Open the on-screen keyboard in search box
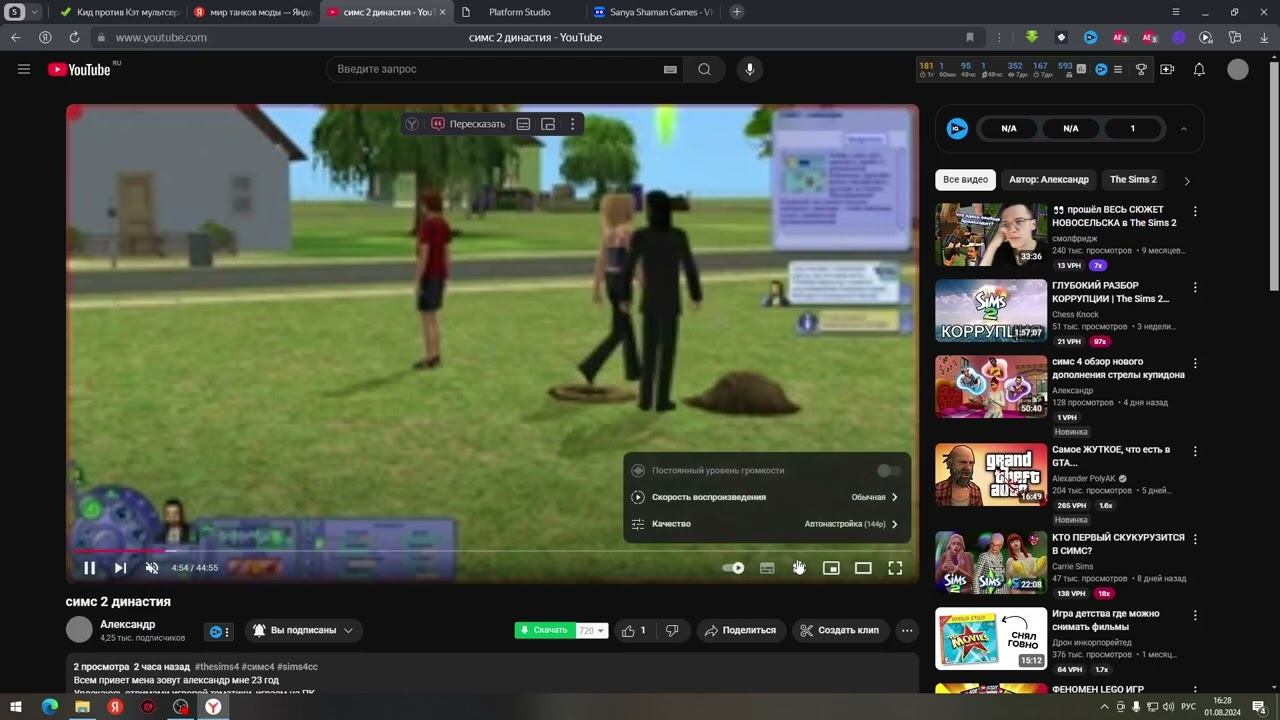This screenshot has height=720, width=1280. click(670, 69)
